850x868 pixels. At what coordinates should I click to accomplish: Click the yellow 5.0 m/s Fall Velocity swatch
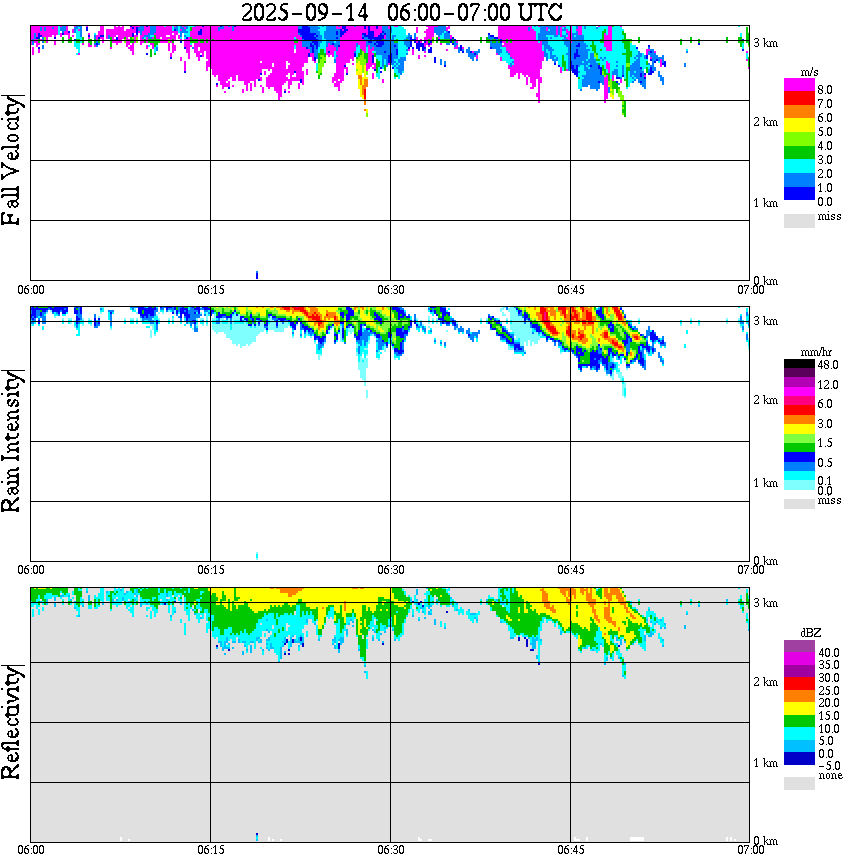point(799,125)
